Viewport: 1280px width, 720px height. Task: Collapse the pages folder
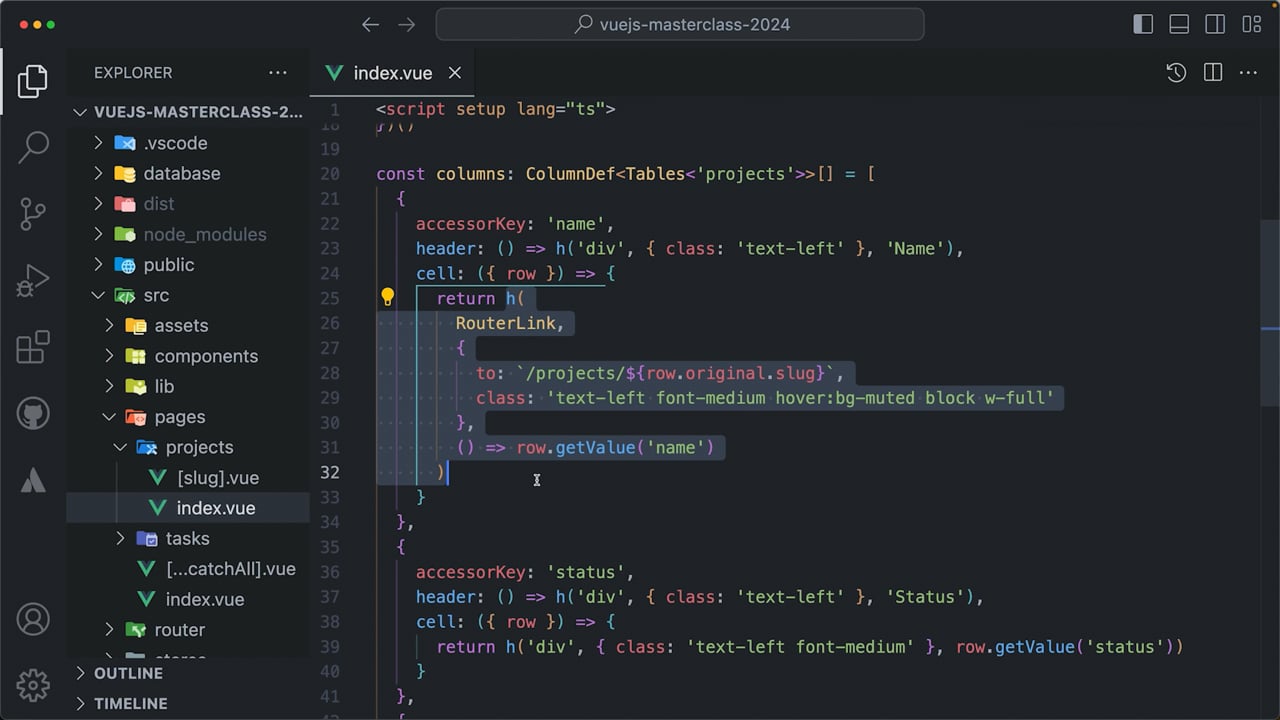[x=188, y=417]
